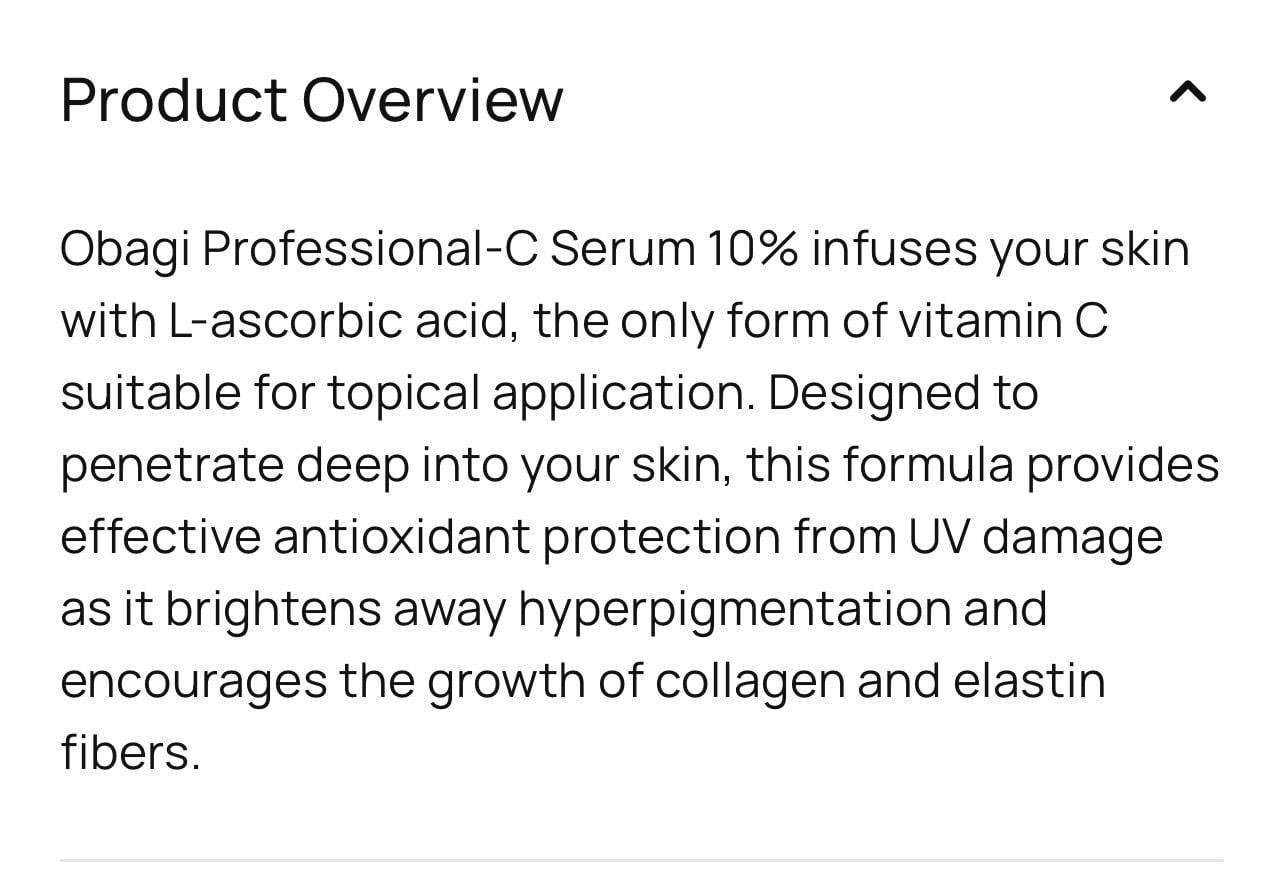Click the final word "fibers."
The width and height of the screenshot is (1284, 895).
[130, 753]
